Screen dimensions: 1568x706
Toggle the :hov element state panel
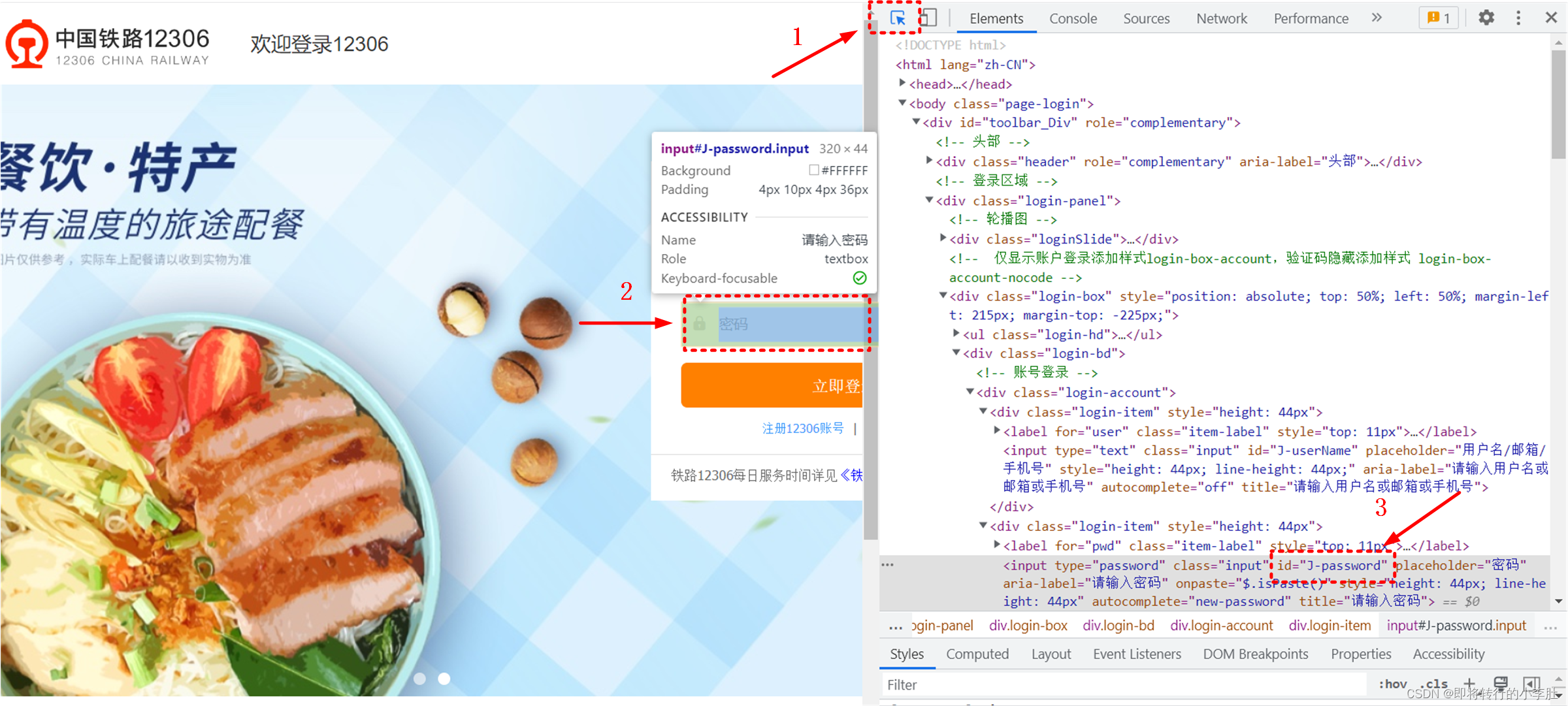(x=1392, y=684)
